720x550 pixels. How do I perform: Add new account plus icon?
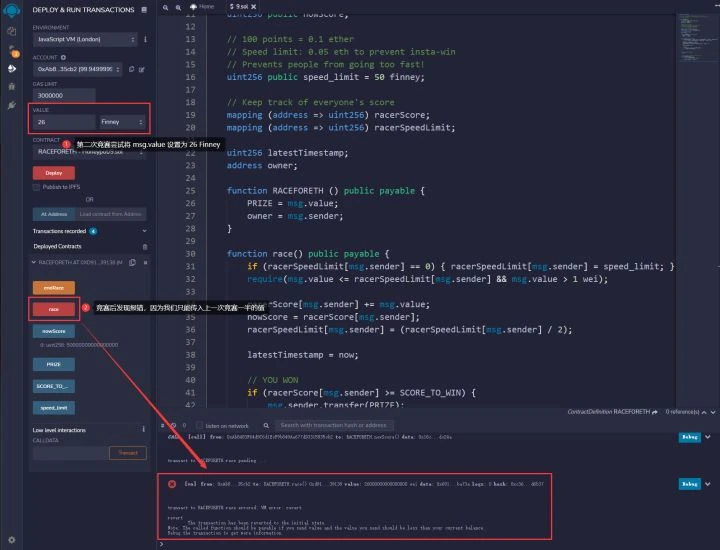click(x=63, y=57)
